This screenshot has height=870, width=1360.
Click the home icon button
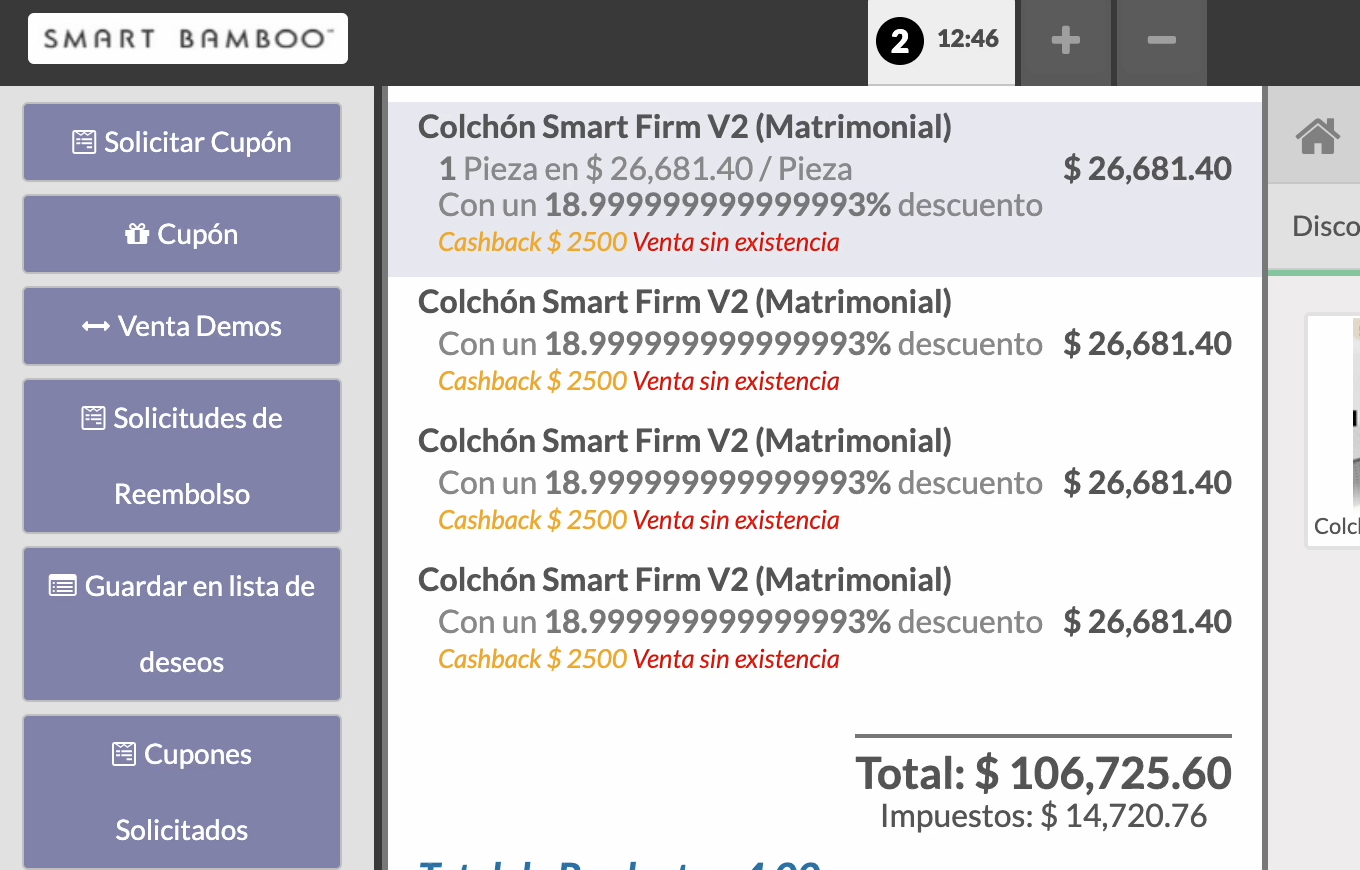(x=1317, y=136)
